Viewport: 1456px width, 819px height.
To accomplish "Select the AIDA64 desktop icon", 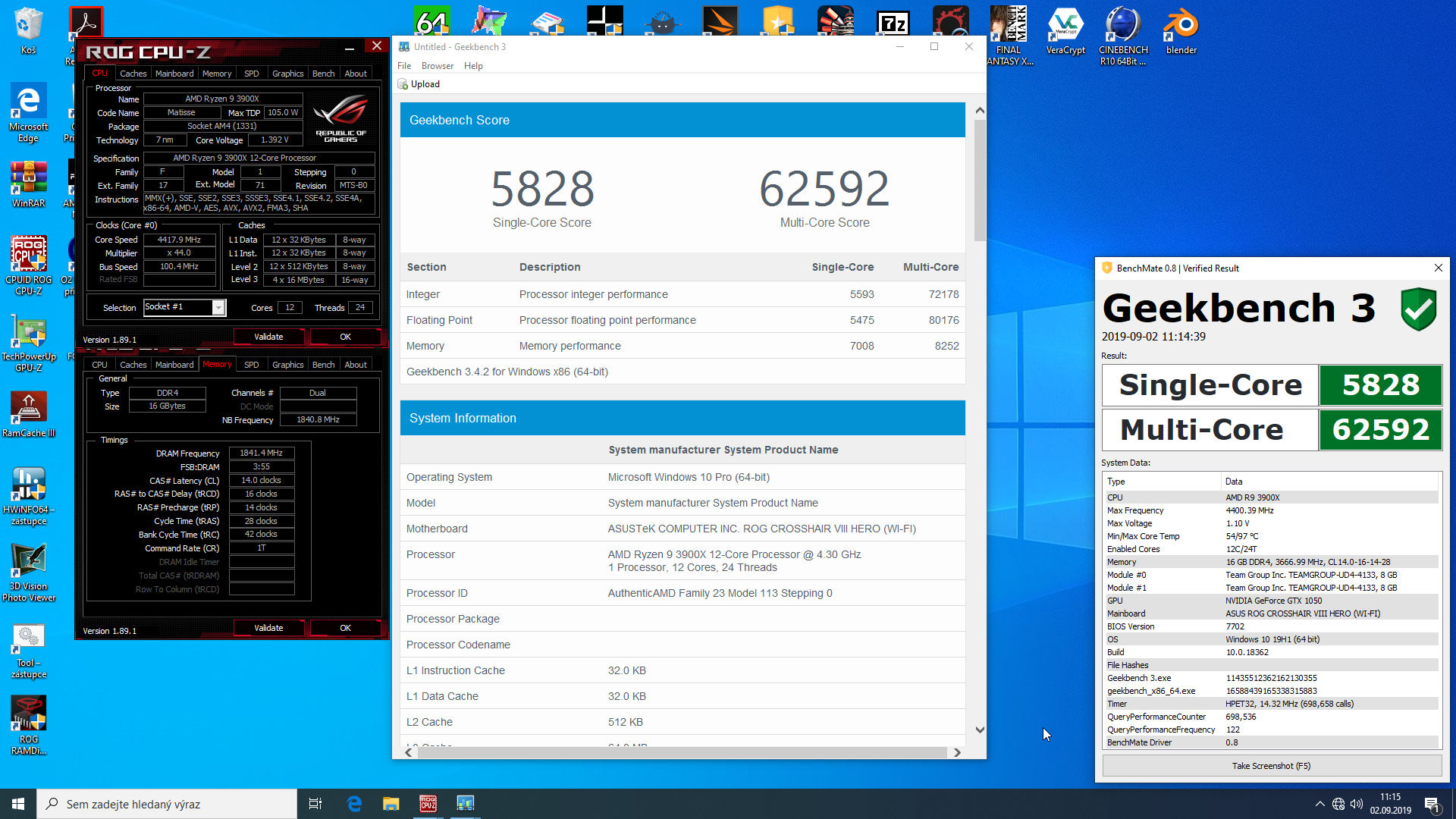I will coord(431,20).
